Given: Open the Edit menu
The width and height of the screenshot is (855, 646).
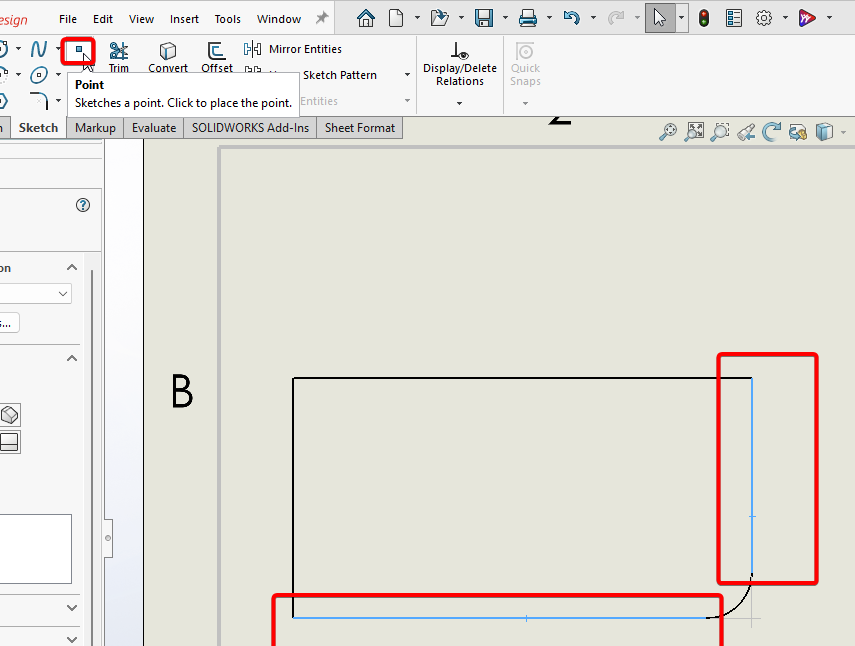Looking at the screenshot, I should click(x=103, y=19).
